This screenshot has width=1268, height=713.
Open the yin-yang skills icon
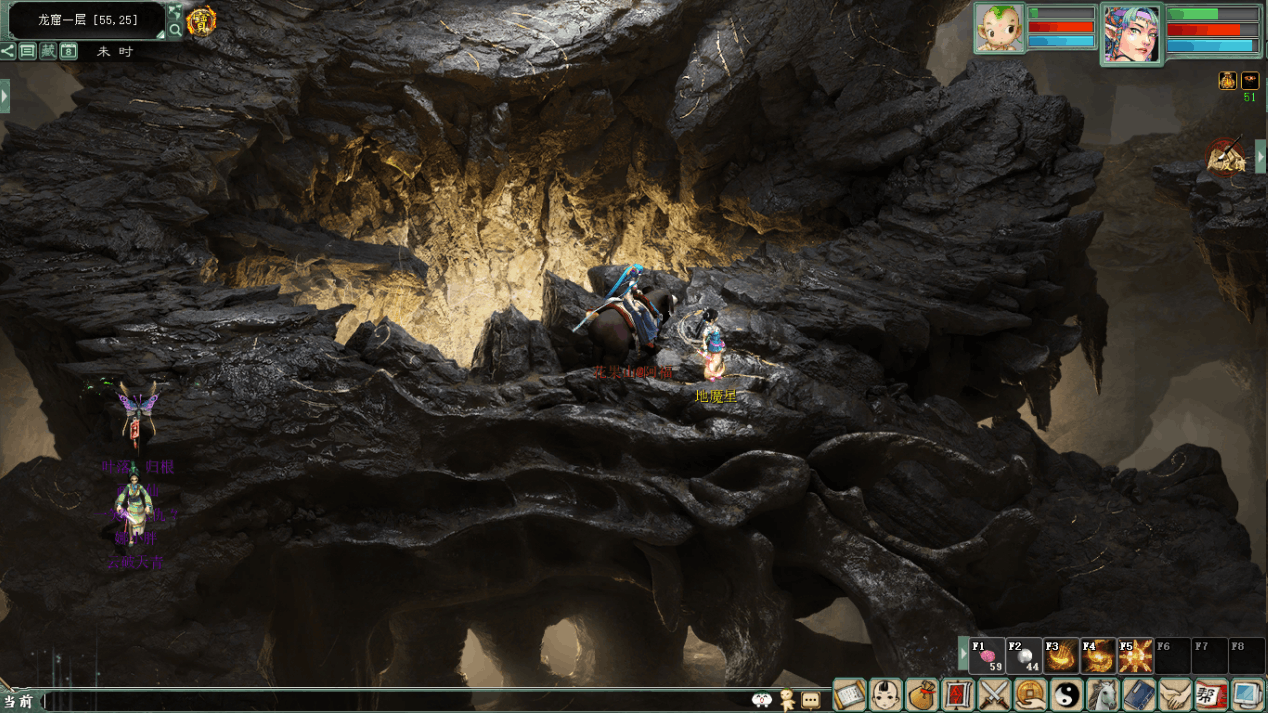1066,694
